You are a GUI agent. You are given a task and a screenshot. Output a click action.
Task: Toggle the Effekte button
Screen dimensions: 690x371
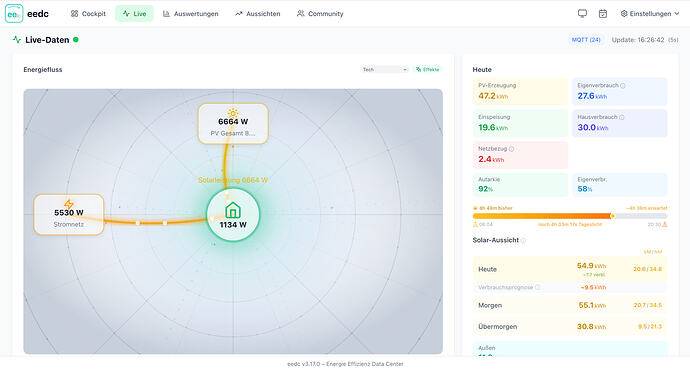click(427, 70)
